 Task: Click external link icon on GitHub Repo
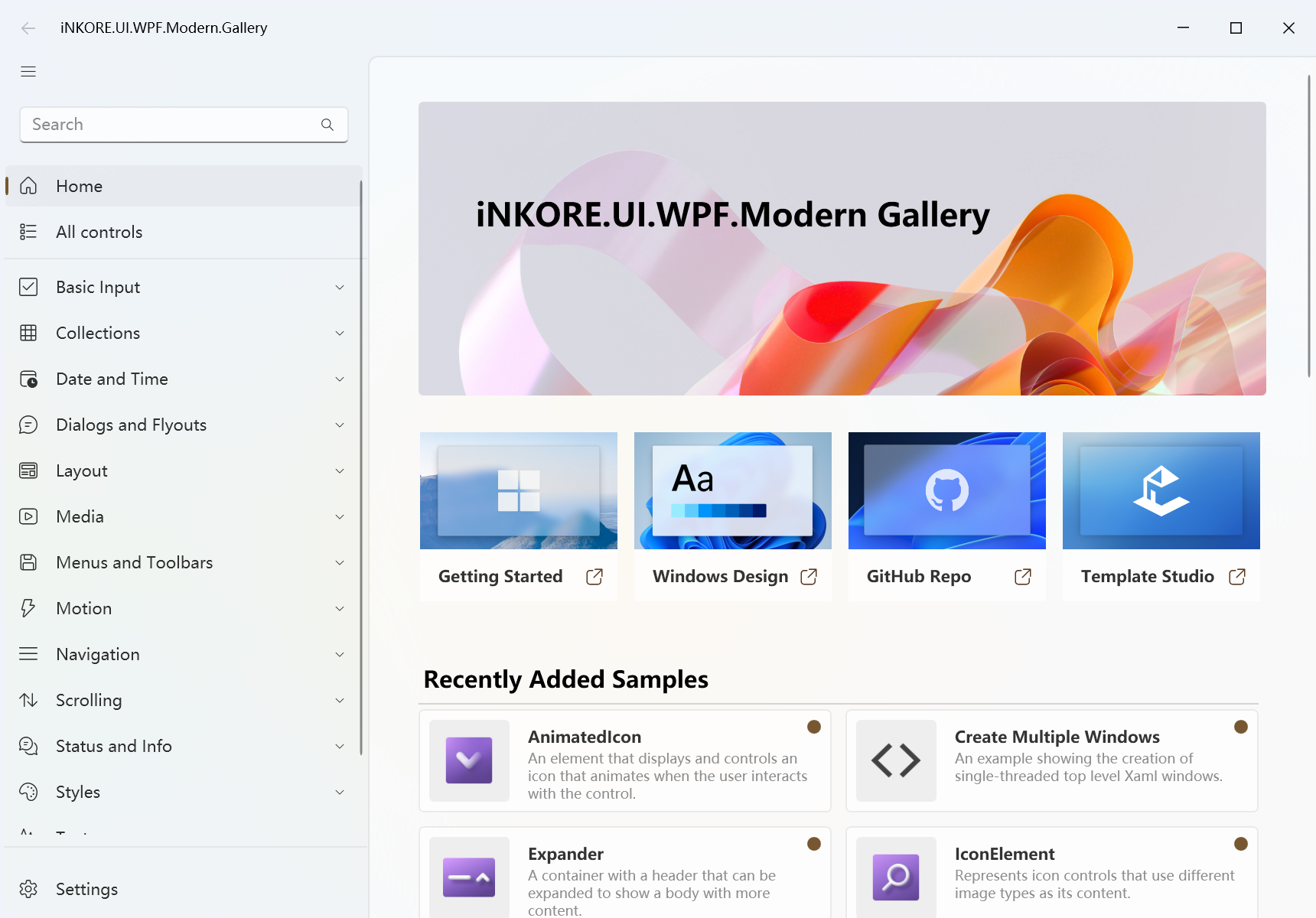point(1023,577)
